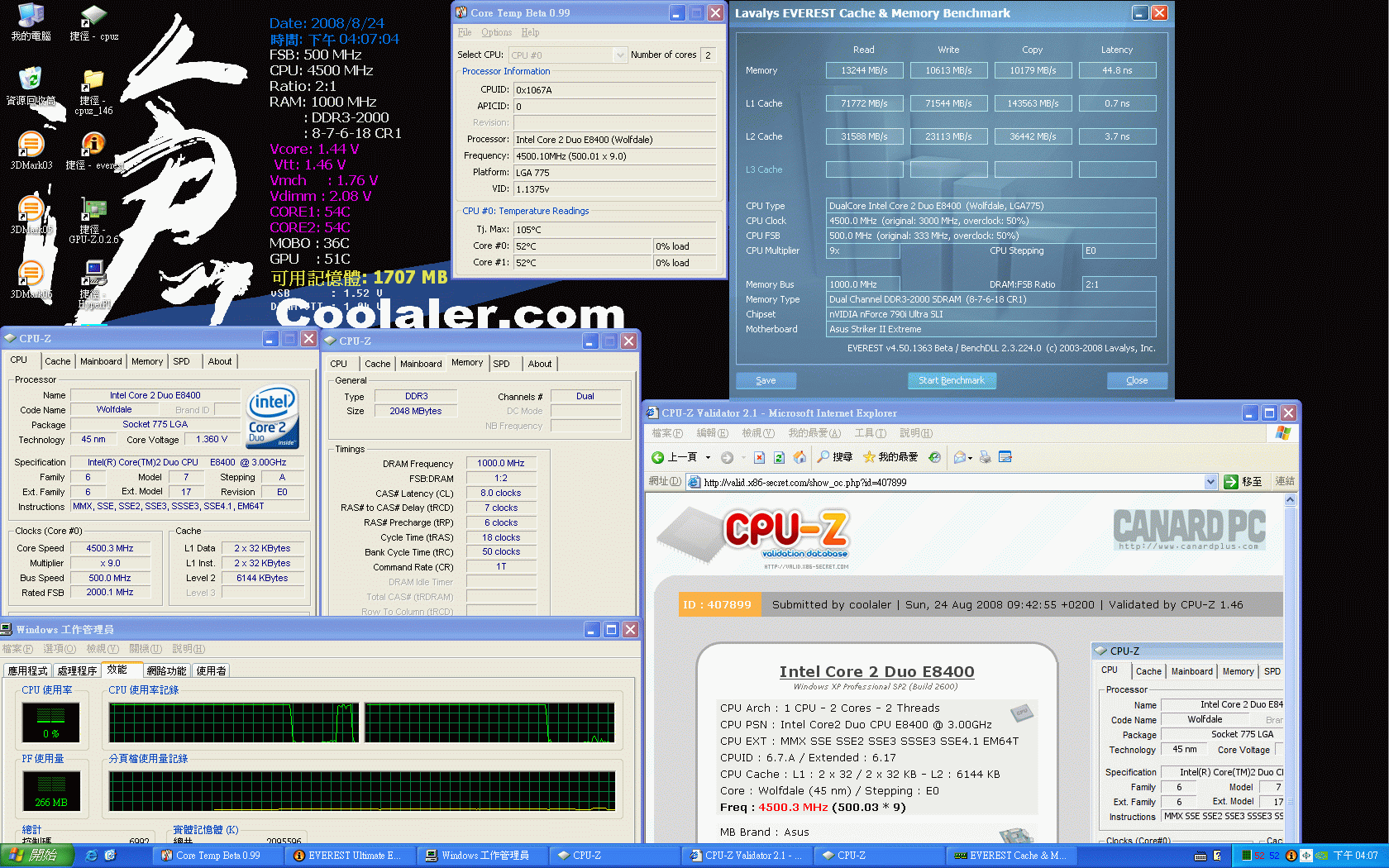Switch to Mainboard tab in left CPU-Z window

pos(101,361)
